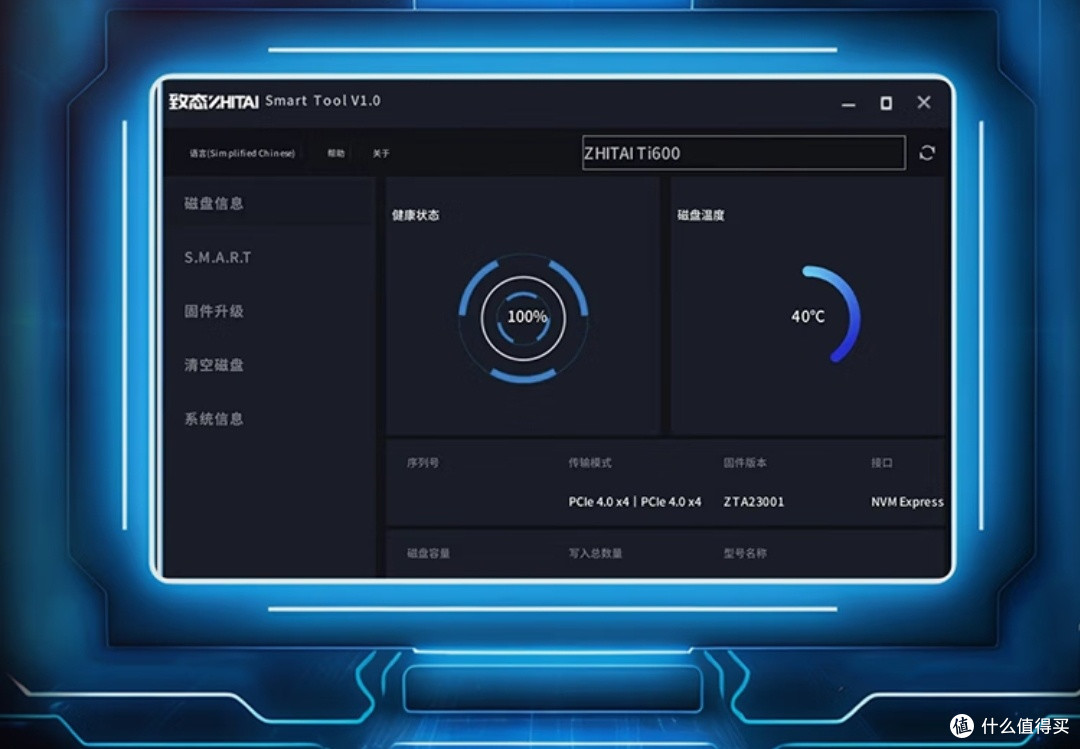Click the 磁盘容量 disk capacity label

(428, 553)
